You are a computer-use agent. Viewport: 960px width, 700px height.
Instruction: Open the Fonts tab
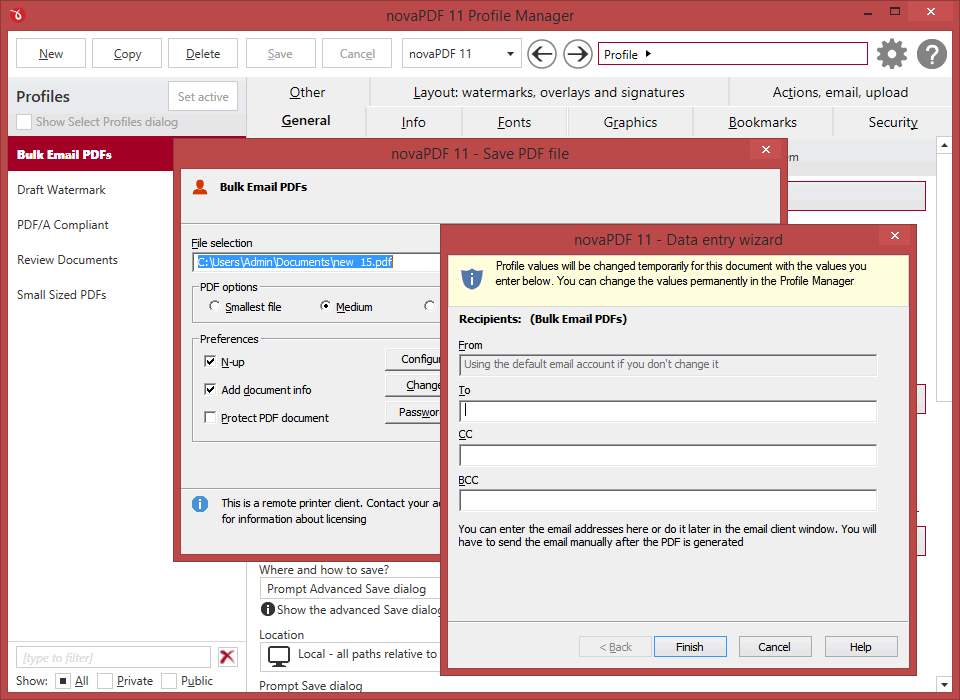(514, 122)
